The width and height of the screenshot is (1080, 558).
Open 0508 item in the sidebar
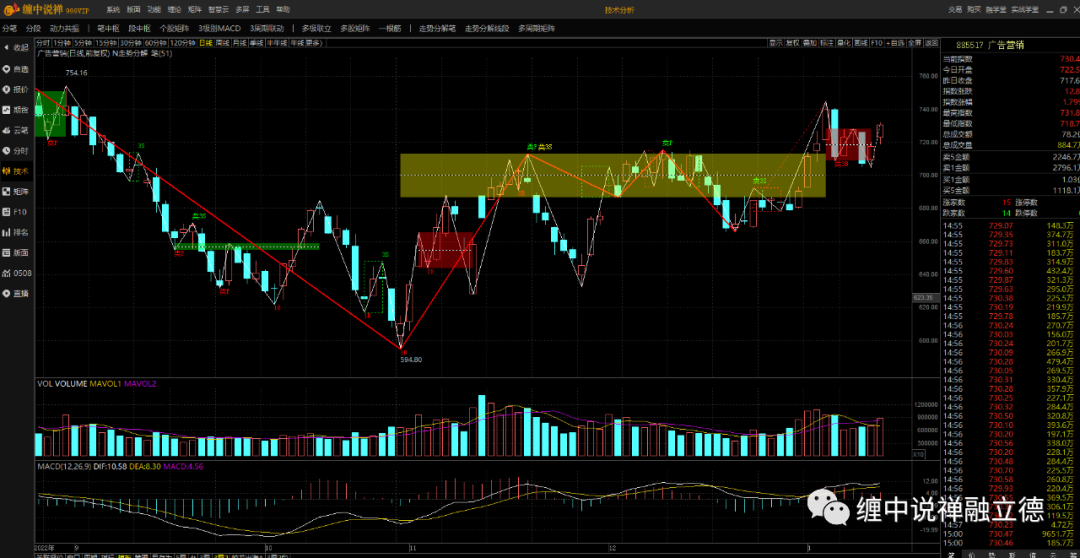tap(17, 273)
